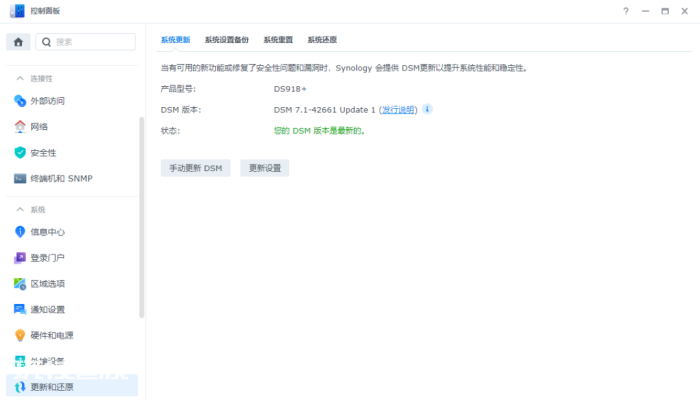700x400 pixels.
Task: Select 通知设置 label in sidebar
Action: point(48,309)
